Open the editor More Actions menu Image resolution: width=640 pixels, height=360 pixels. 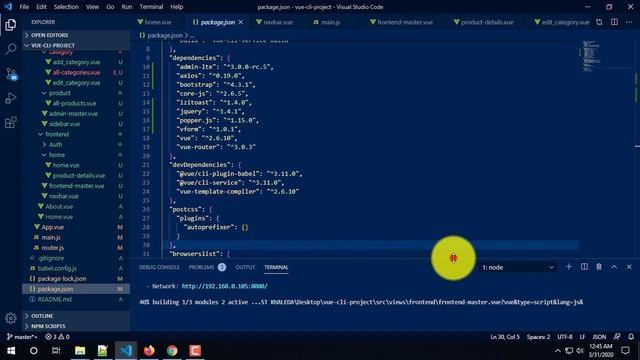coord(629,22)
